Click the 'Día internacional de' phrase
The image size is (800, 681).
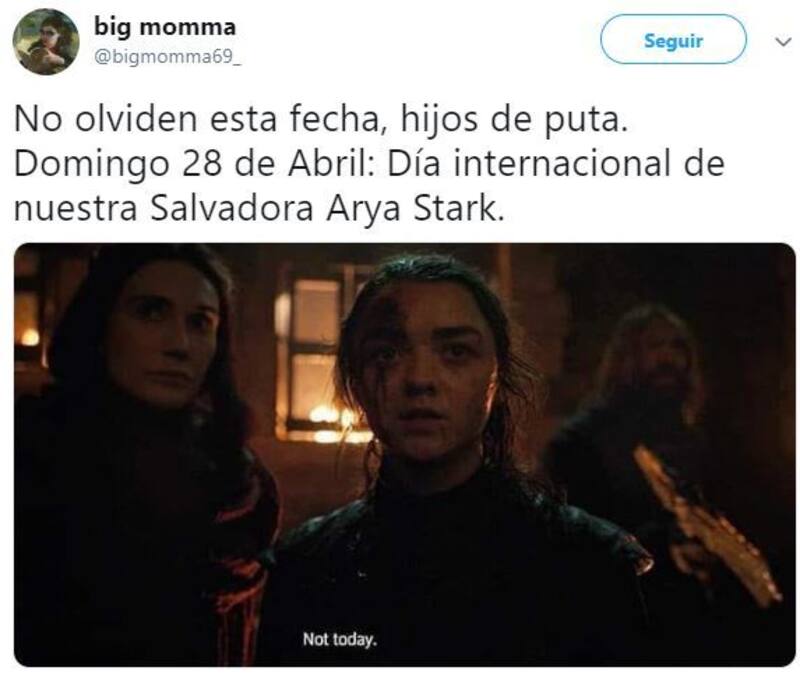coord(556,163)
